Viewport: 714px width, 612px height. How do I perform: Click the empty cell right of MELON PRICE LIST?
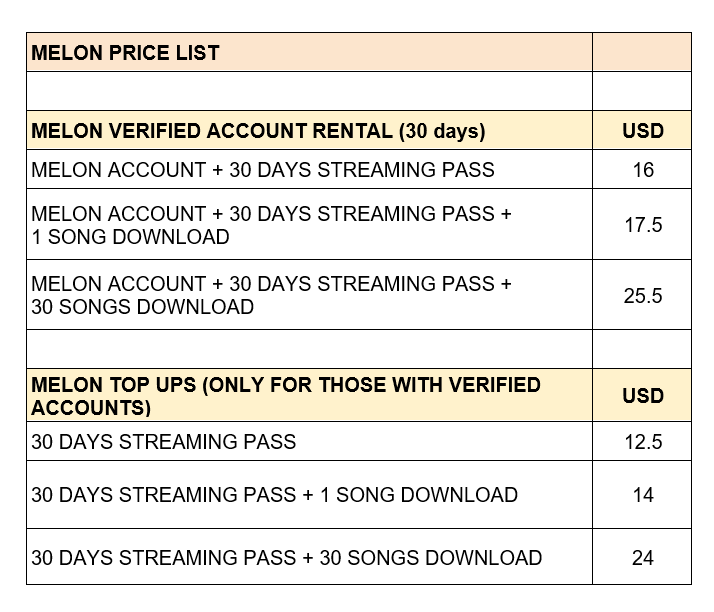click(642, 53)
